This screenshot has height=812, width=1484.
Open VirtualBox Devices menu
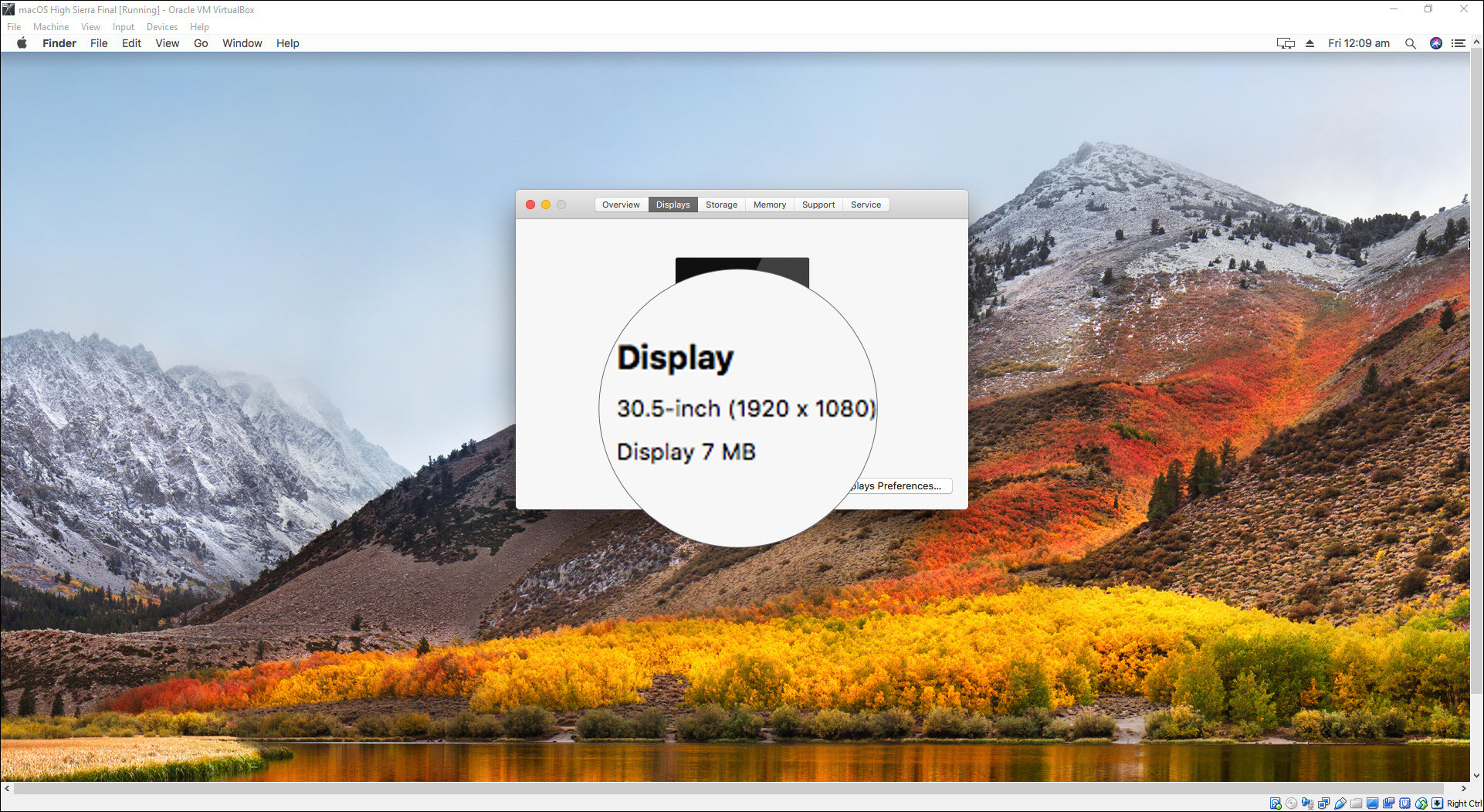coord(162,26)
